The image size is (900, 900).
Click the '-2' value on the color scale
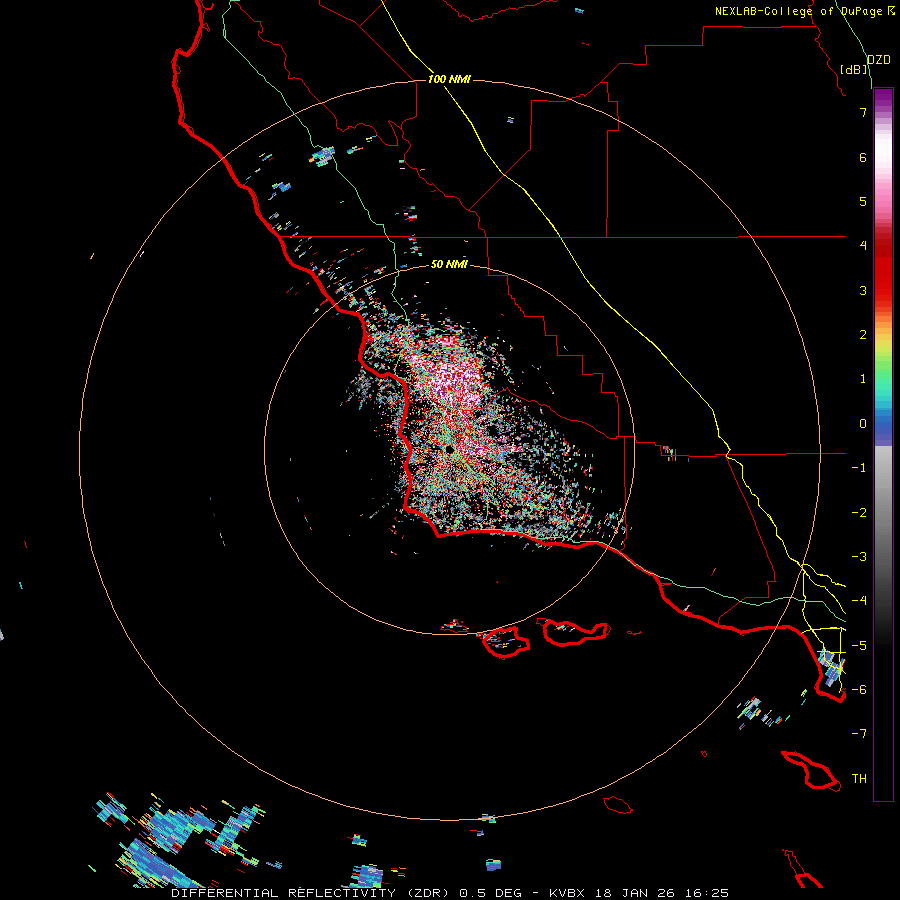pyautogui.click(x=859, y=513)
